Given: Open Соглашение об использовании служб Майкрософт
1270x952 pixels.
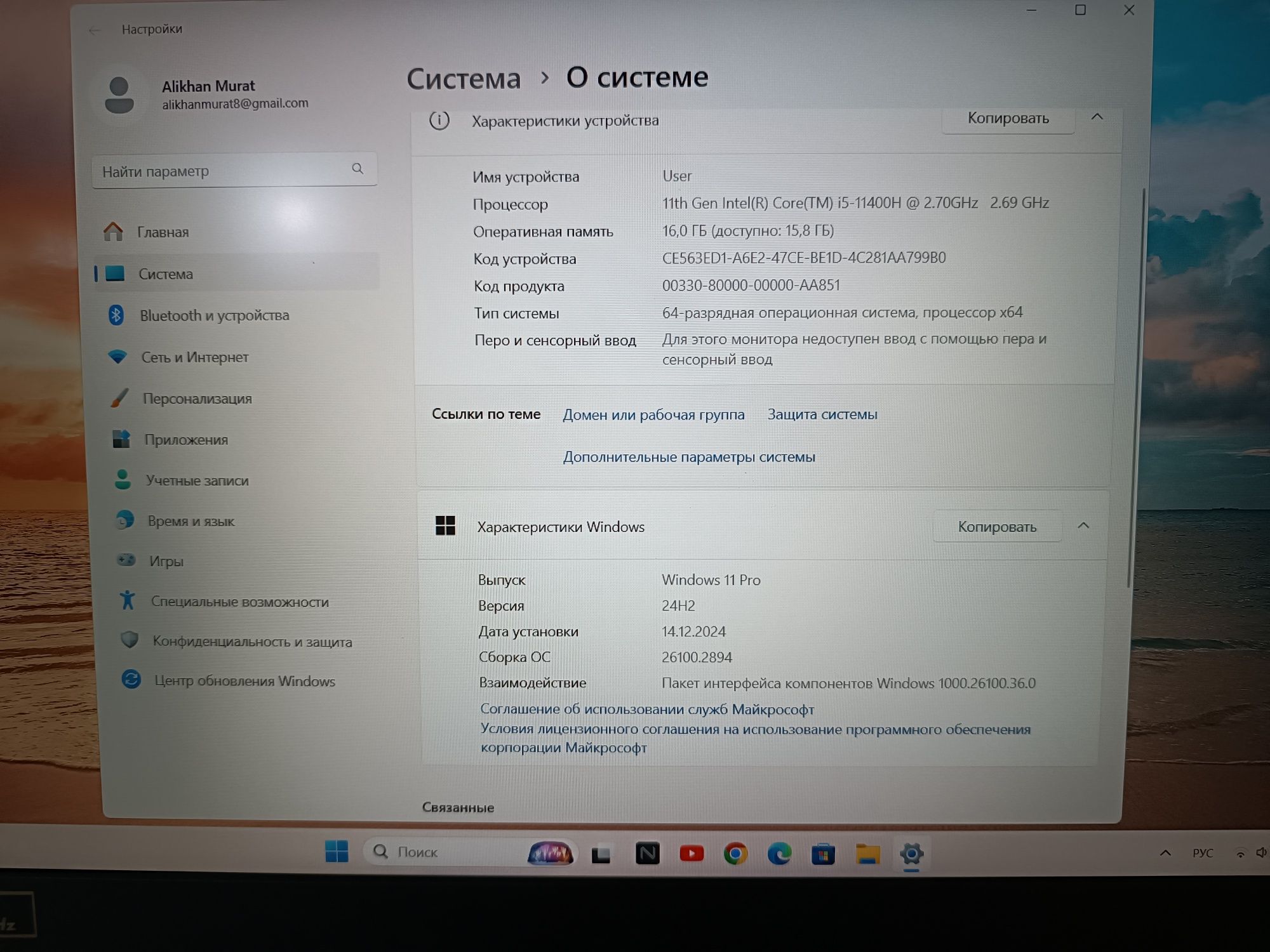Looking at the screenshot, I should [x=647, y=709].
